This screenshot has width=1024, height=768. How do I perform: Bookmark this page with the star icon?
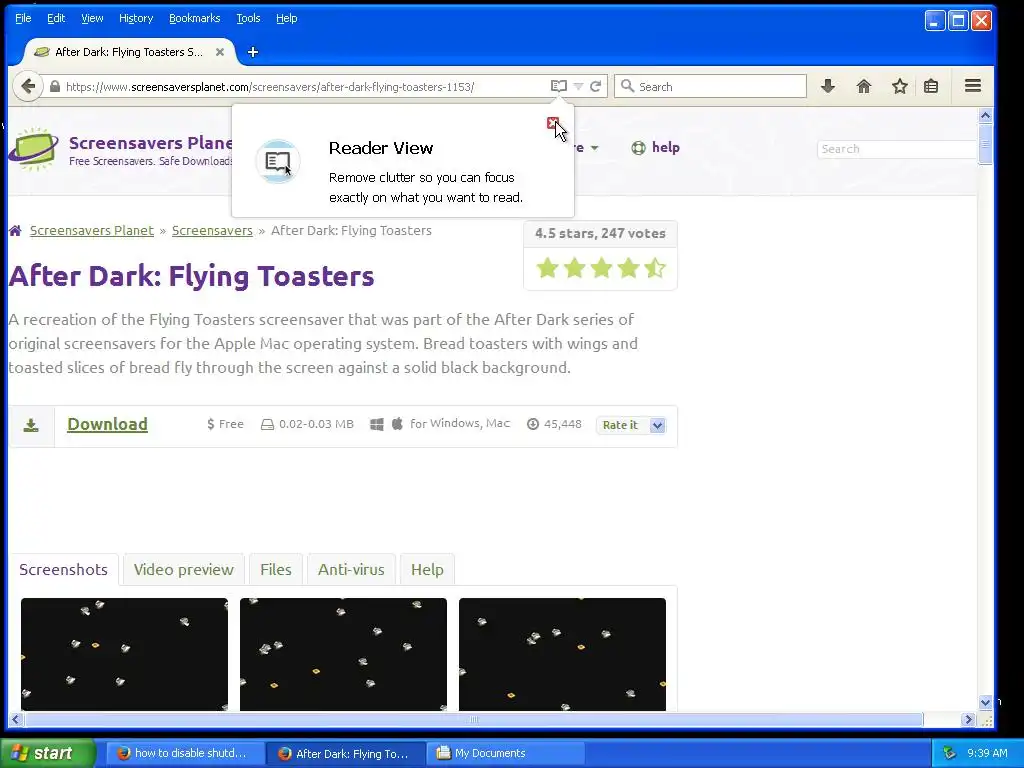pos(900,86)
